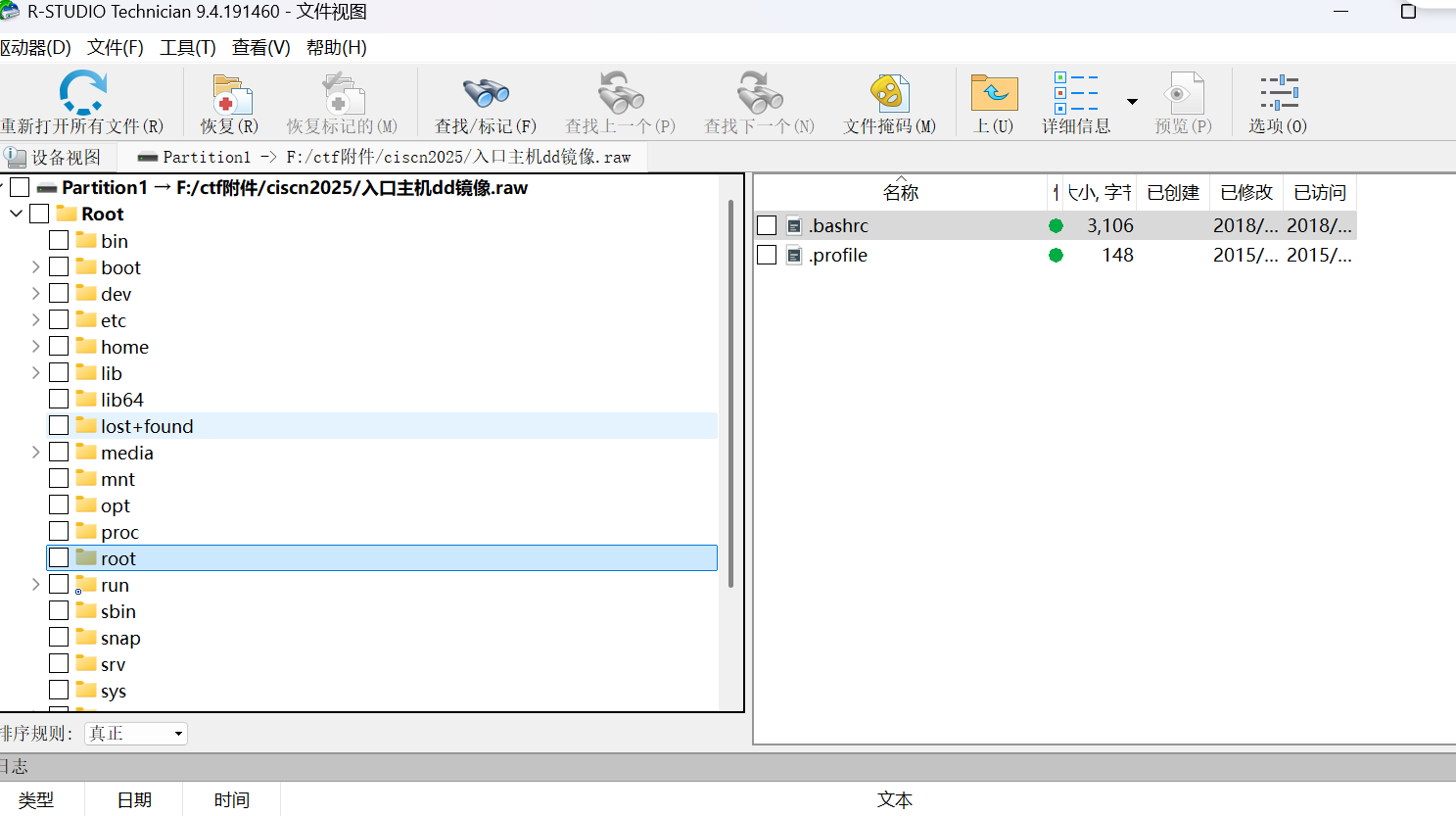Tick the checkbox next to .profile
Image resolution: width=1456 pixels, height=816 pixels.
click(767, 255)
